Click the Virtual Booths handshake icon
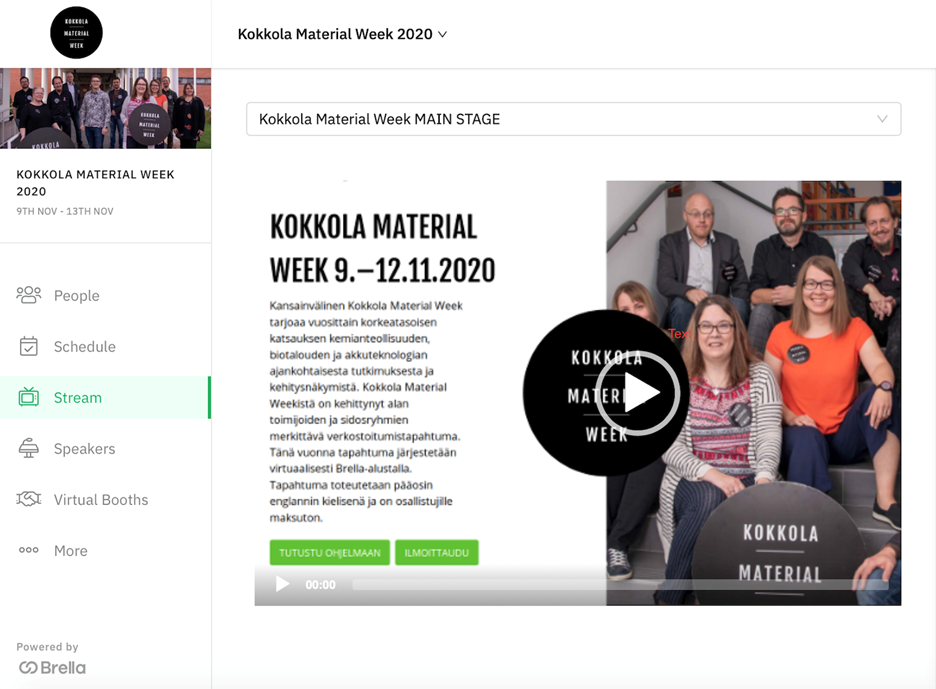 (x=29, y=499)
